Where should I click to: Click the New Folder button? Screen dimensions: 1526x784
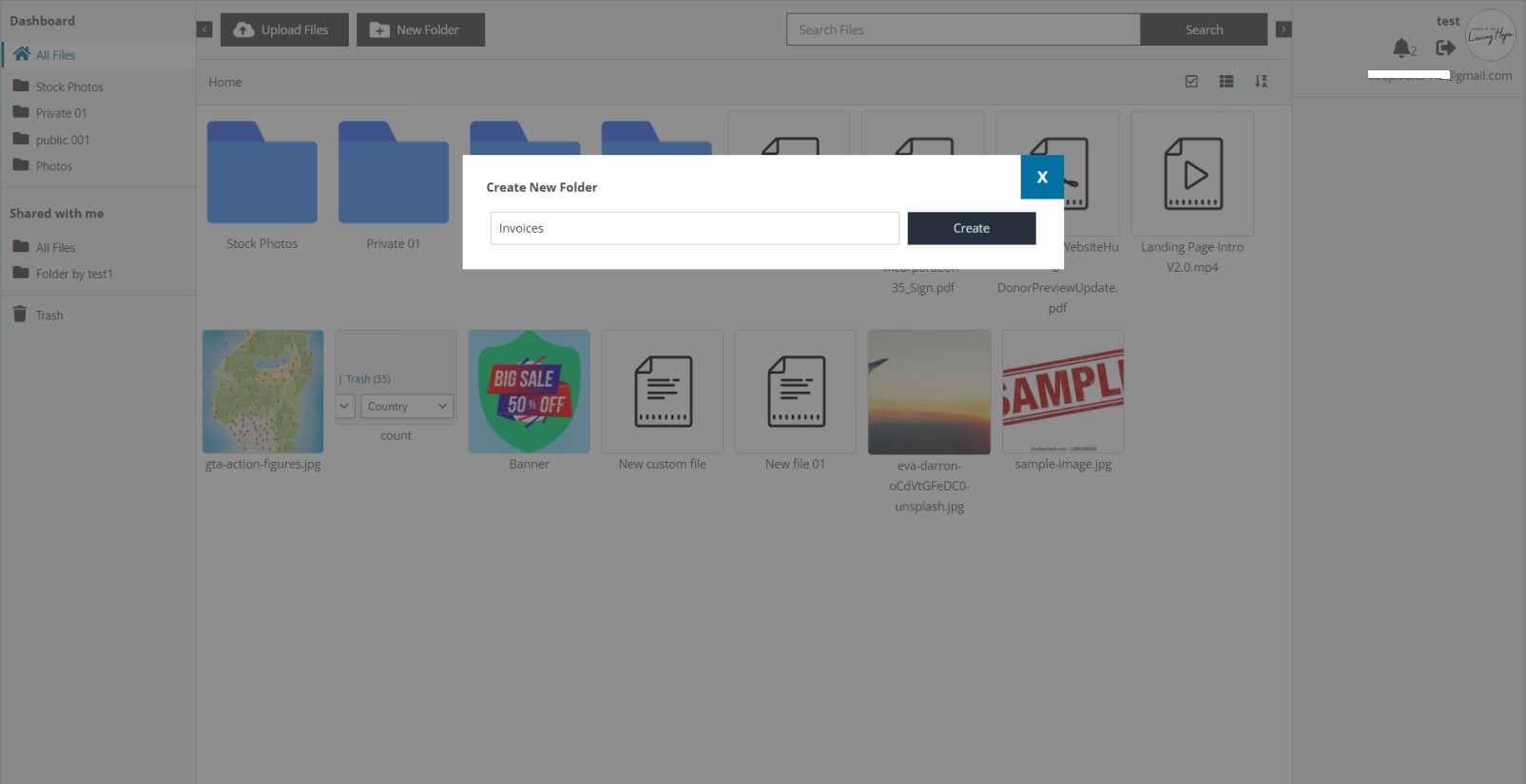pyautogui.click(x=420, y=29)
